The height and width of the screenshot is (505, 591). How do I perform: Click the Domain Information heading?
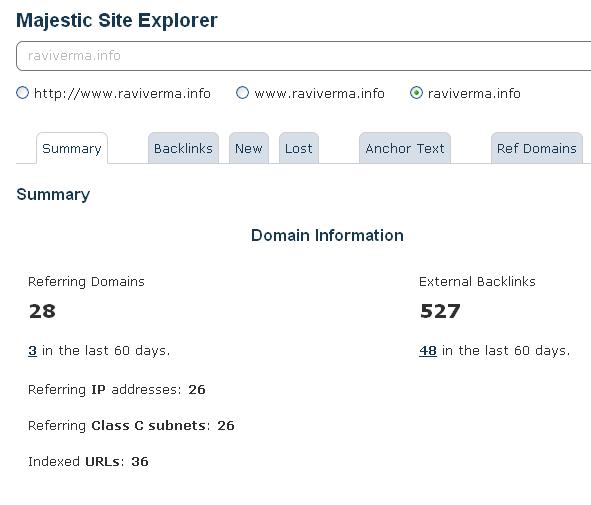(x=327, y=235)
